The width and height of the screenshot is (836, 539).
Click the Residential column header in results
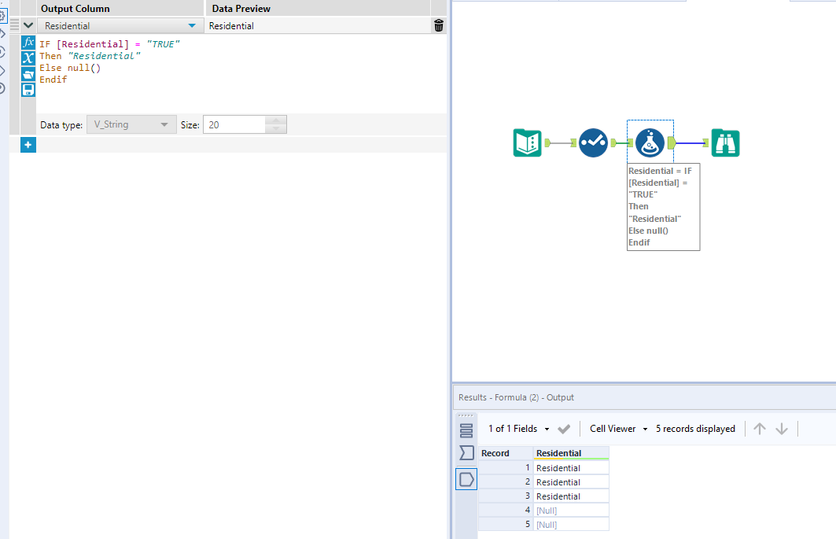click(571, 453)
